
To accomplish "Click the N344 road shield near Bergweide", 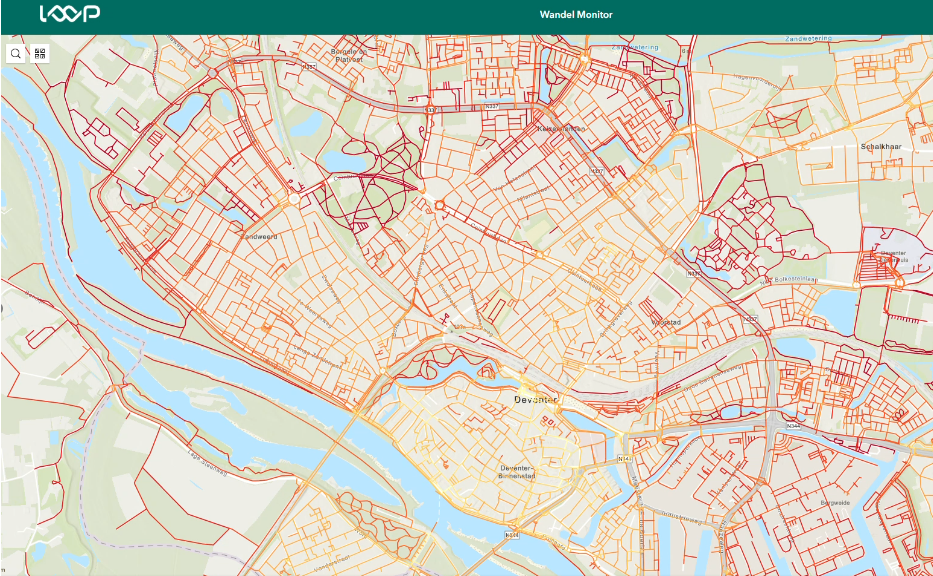I will click(x=794, y=426).
